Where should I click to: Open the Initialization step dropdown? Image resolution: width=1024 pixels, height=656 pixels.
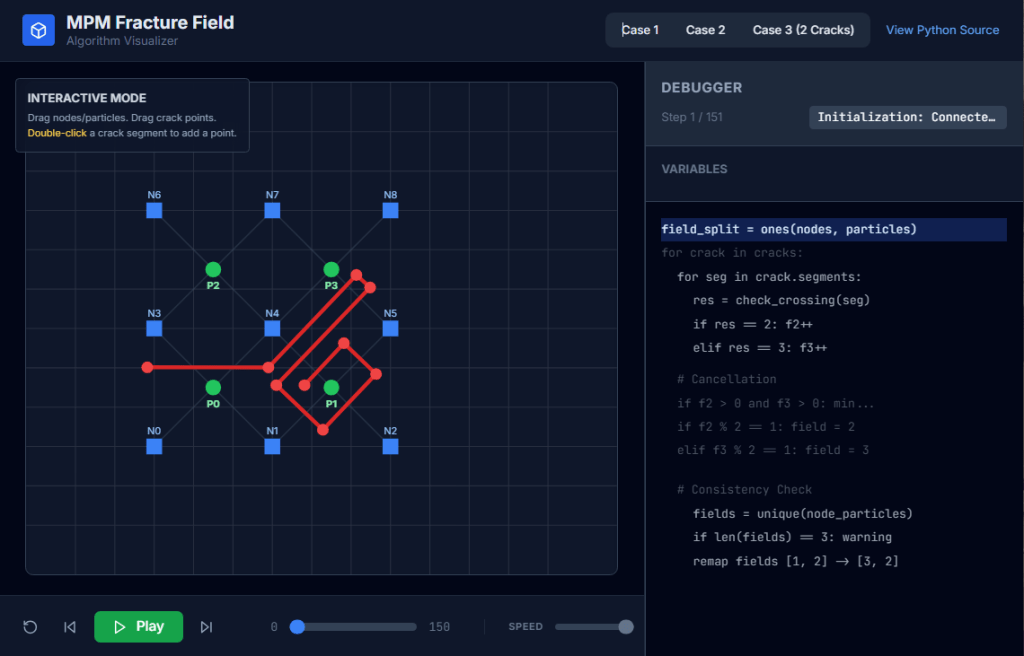(907, 117)
